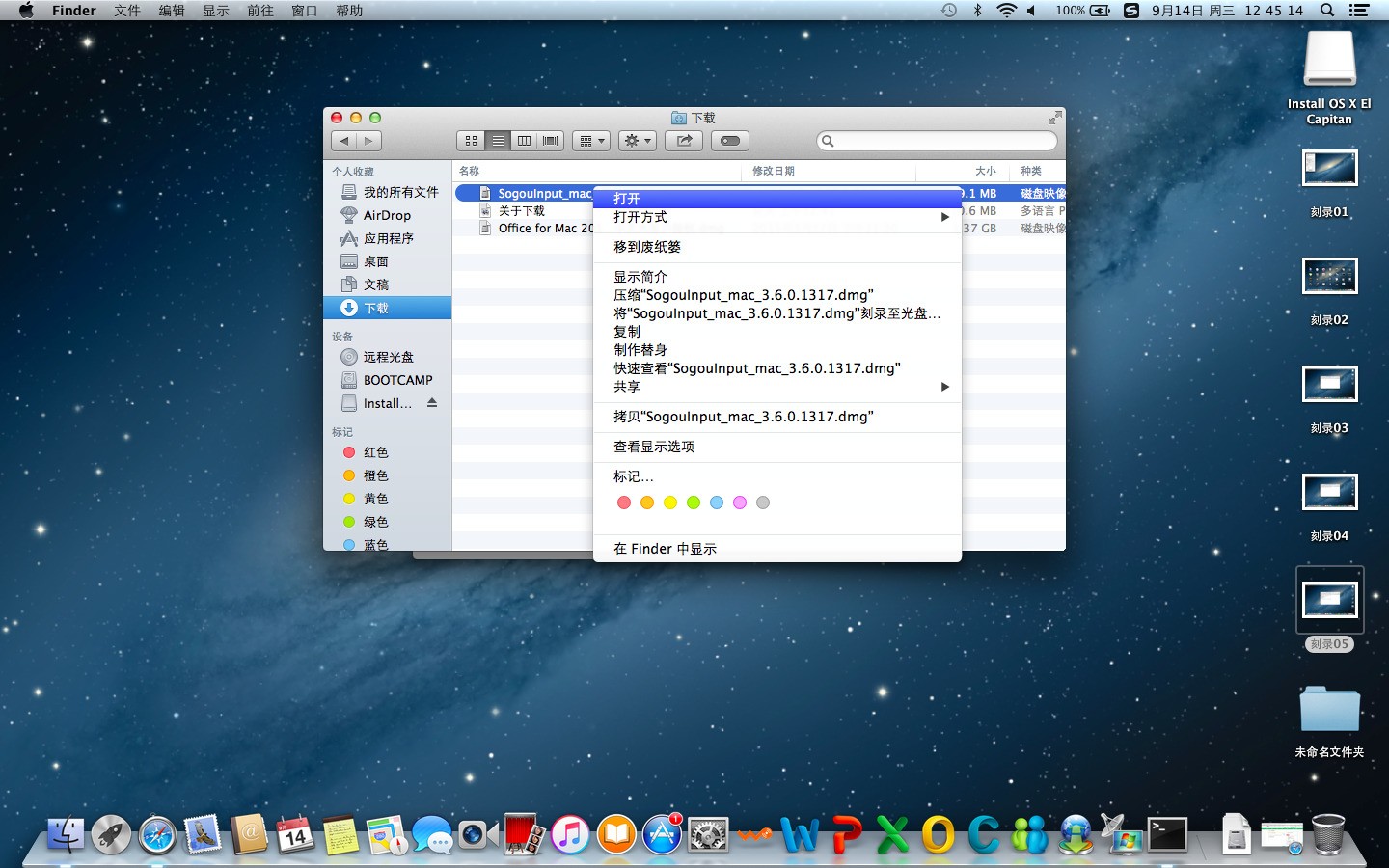Screen dimensions: 1389x868
Task: Switch Finder to icon view
Action: [x=471, y=141]
